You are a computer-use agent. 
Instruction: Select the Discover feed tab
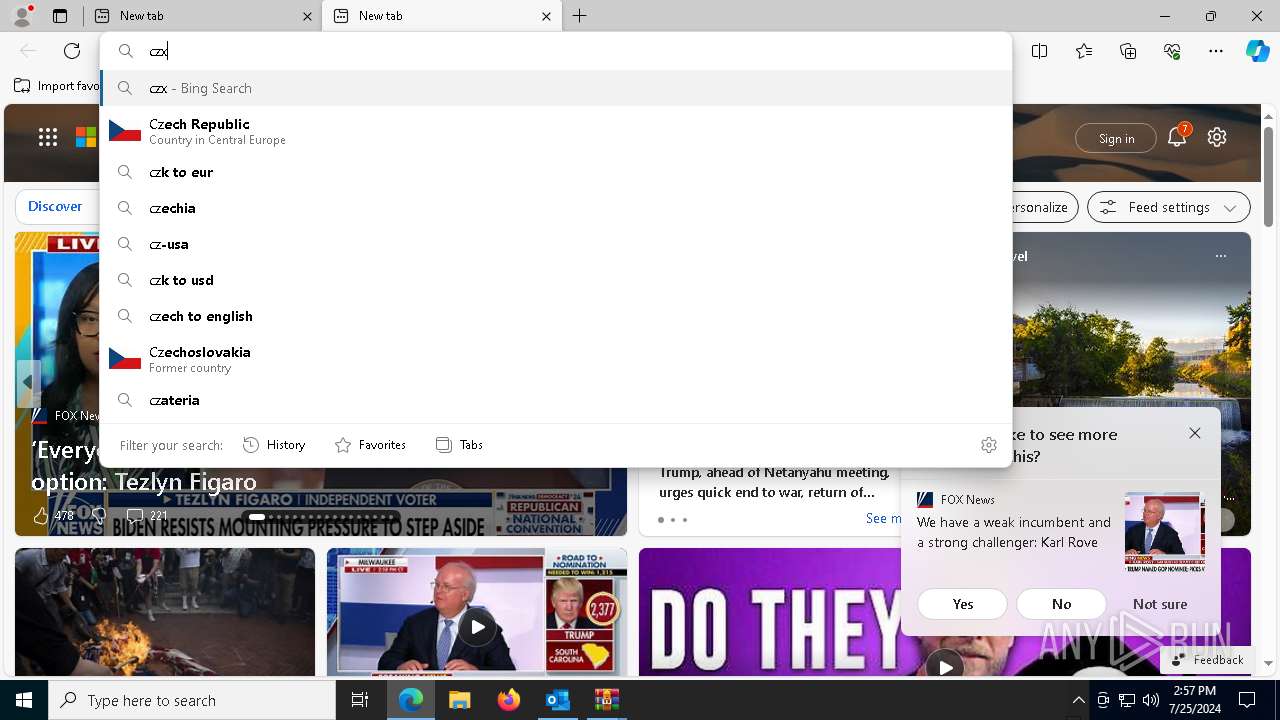(55, 206)
